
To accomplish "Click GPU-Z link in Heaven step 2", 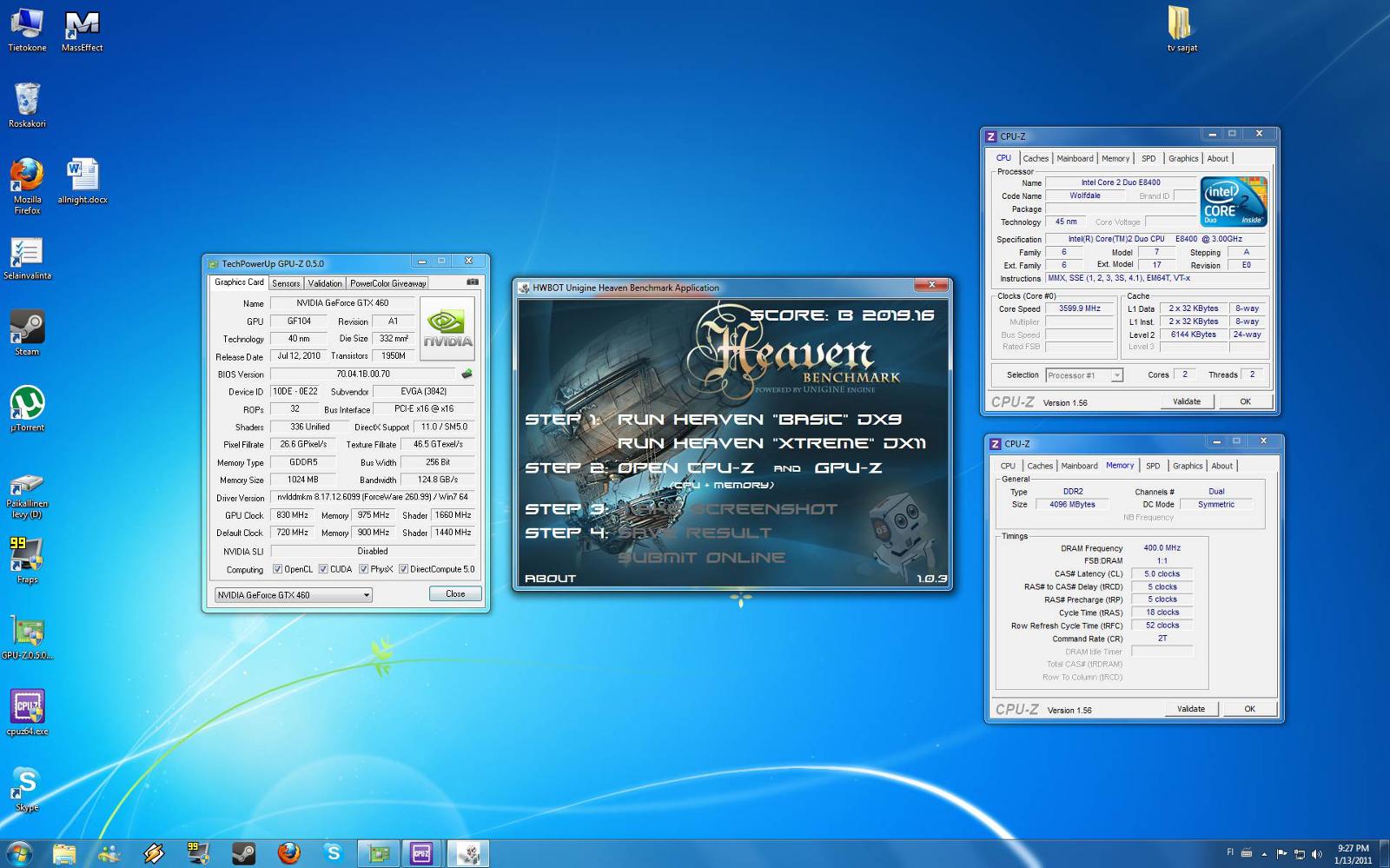I will tap(848, 467).
